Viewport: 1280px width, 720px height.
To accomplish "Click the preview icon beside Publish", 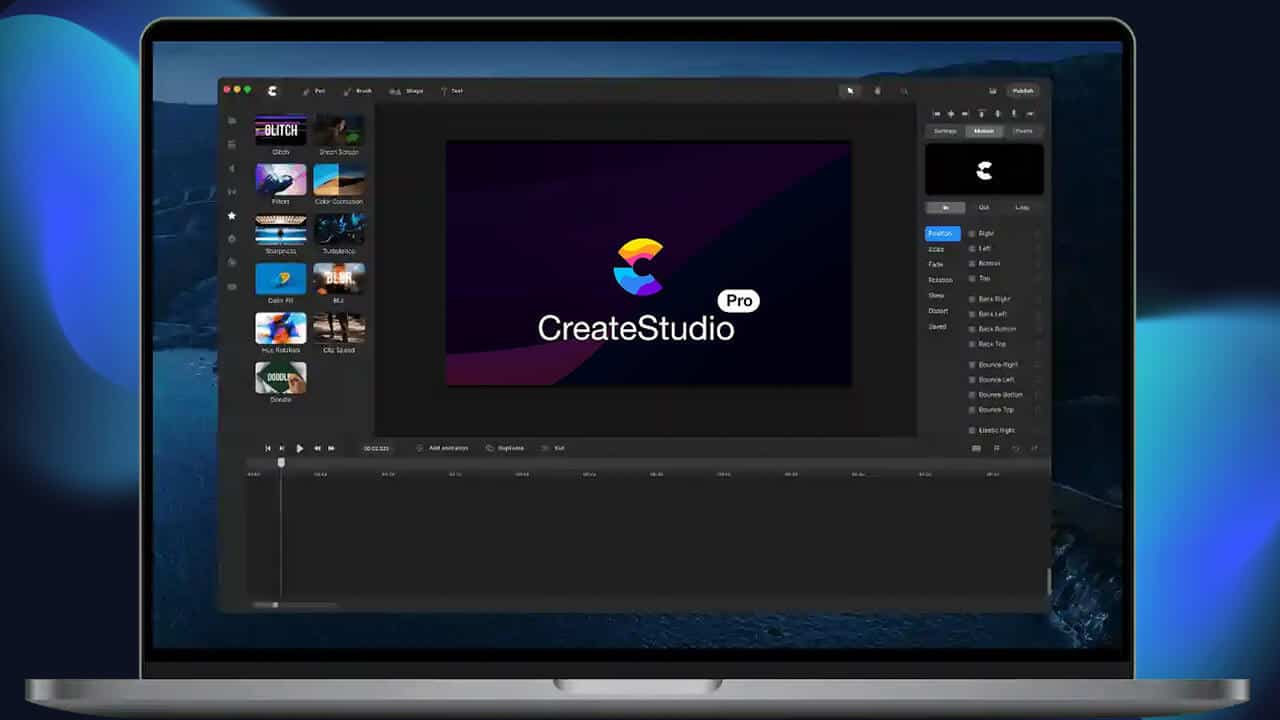I will tap(993, 91).
